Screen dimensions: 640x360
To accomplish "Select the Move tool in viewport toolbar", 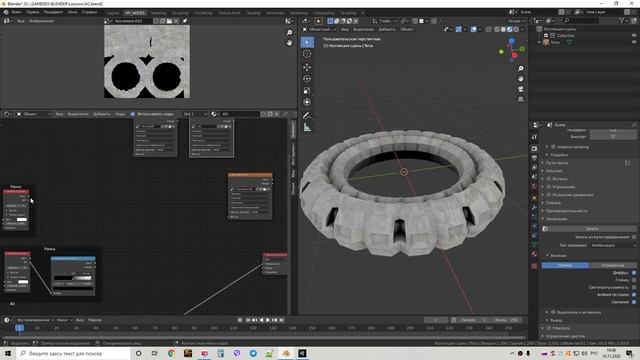I will point(307,67).
